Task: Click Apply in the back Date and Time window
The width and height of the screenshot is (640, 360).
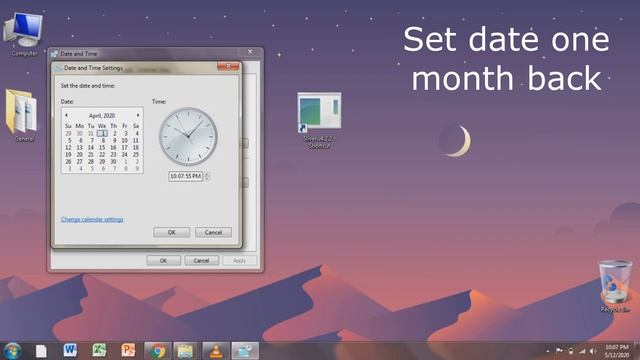Action: (x=240, y=260)
